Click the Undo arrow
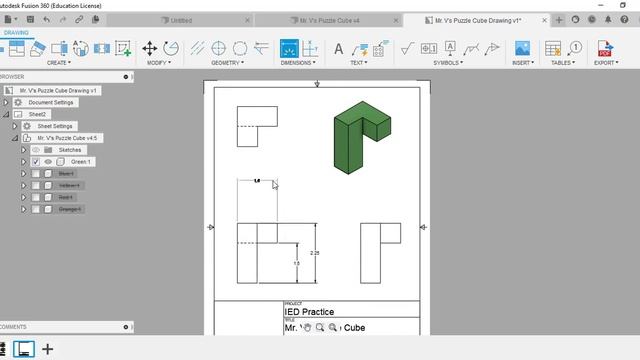640x360 pixels. (47, 19)
